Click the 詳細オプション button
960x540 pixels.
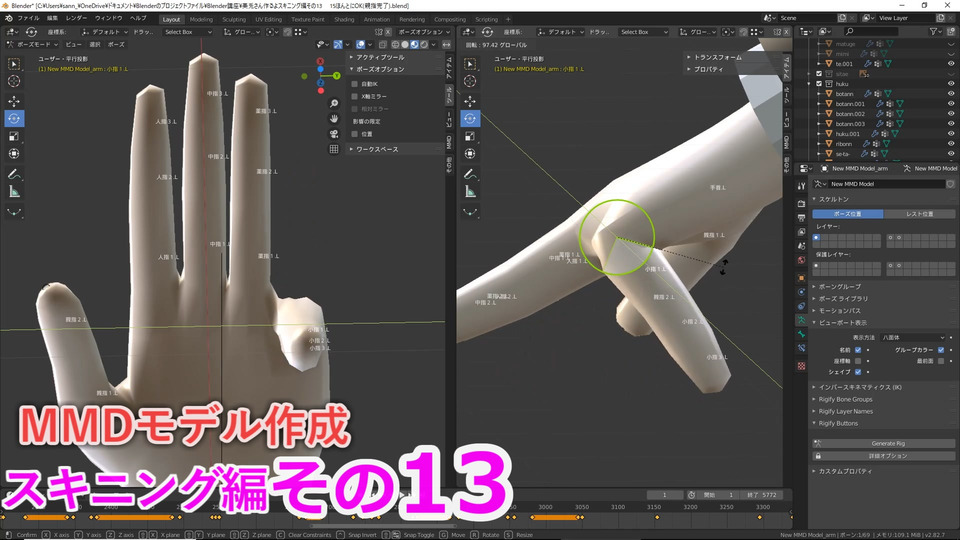tap(883, 456)
